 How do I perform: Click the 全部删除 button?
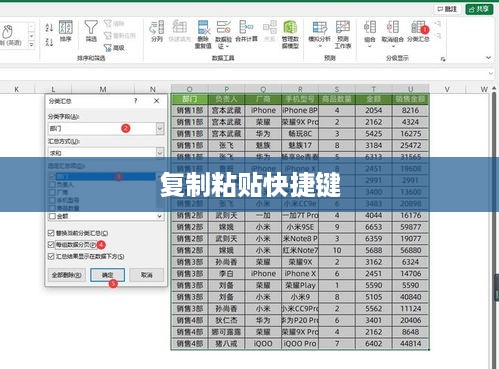67,275
